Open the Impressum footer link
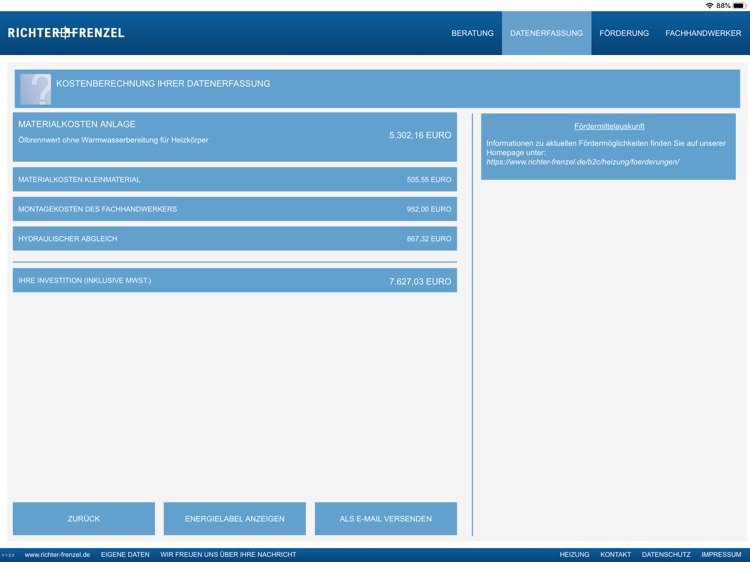This screenshot has height=562, width=750. coord(721,554)
